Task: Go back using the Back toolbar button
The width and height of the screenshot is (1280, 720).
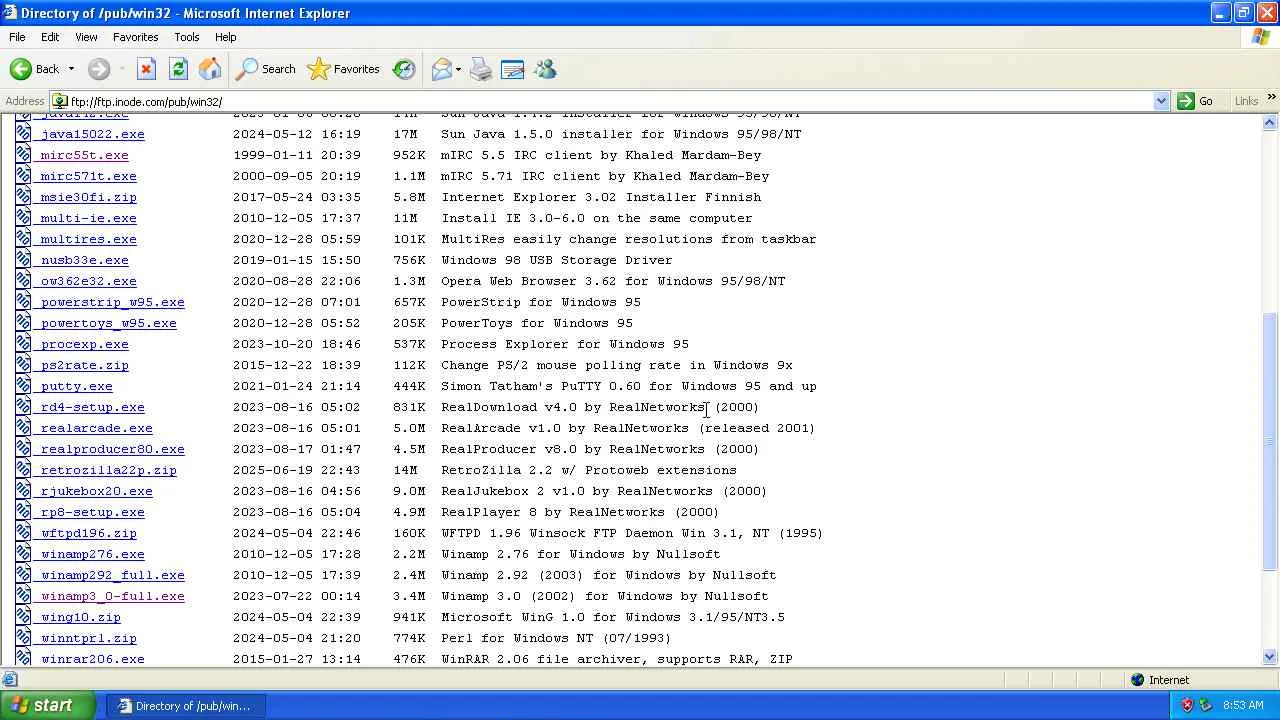Action: tap(35, 69)
